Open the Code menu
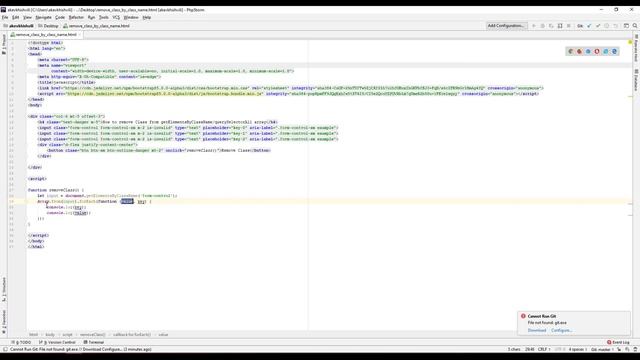The image size is (640, 360). [x=60, y=18]
